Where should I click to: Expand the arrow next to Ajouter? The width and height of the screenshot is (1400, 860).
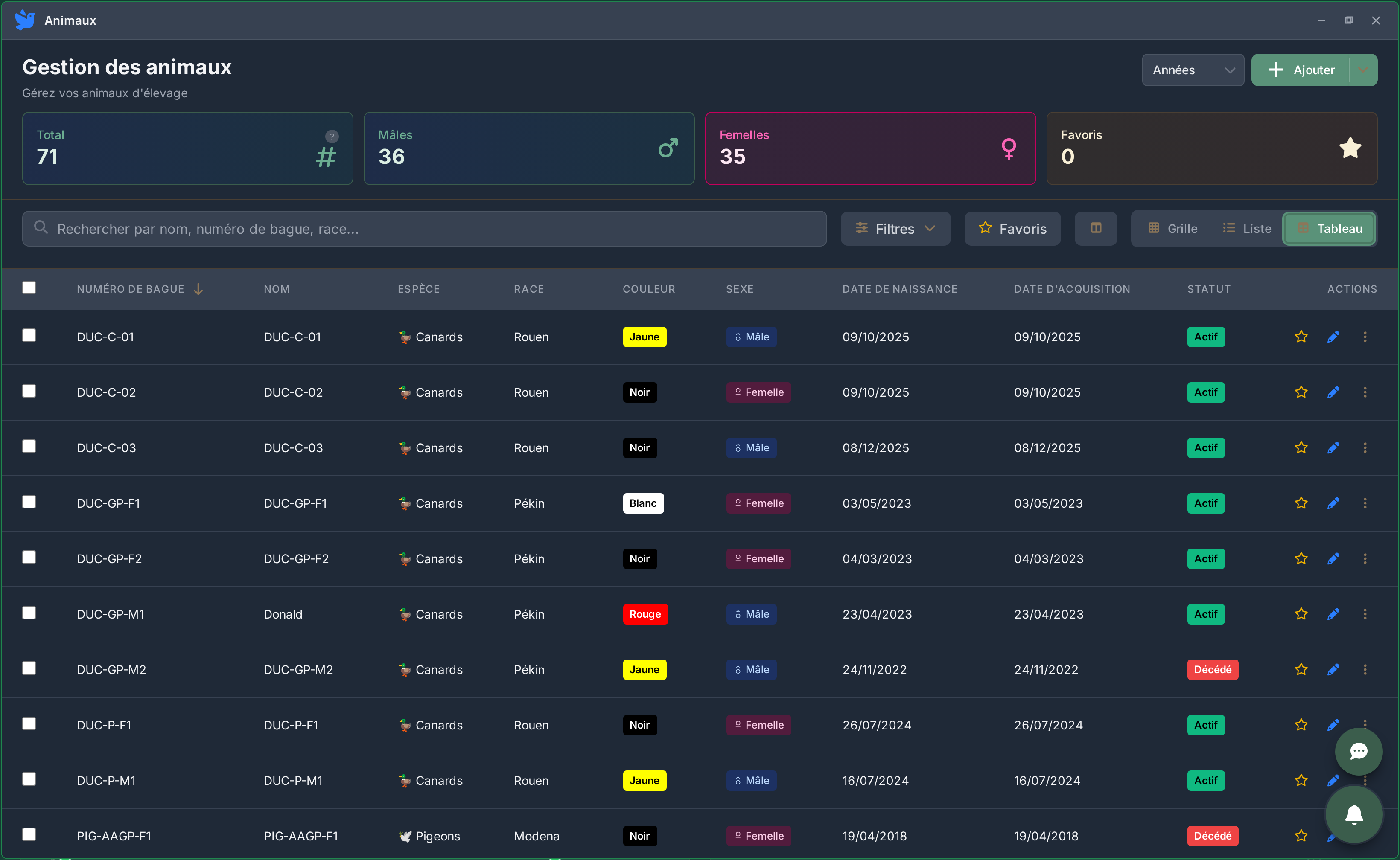point(1363,70)
